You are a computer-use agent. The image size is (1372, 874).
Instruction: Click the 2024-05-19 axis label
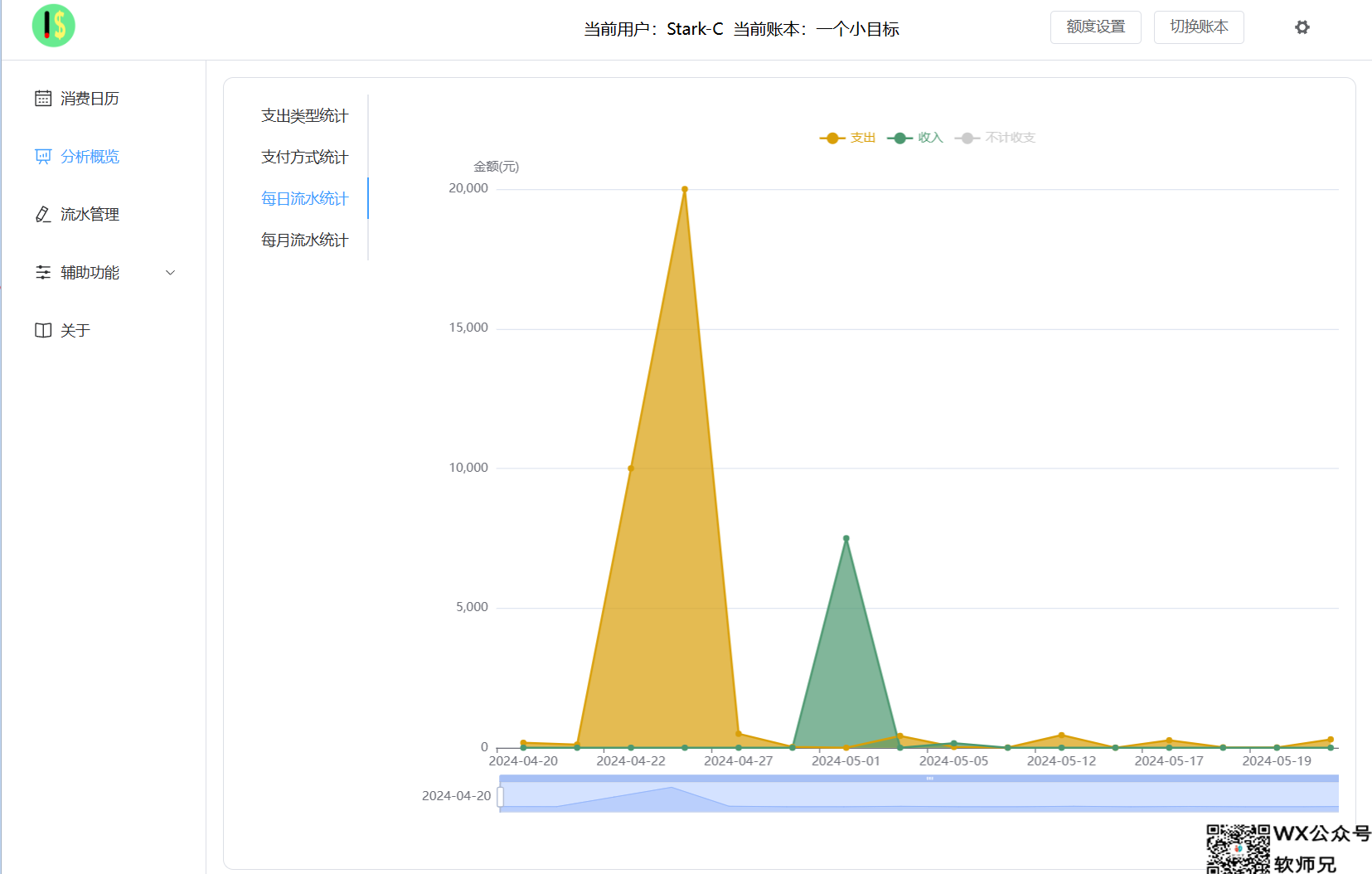1277,761
